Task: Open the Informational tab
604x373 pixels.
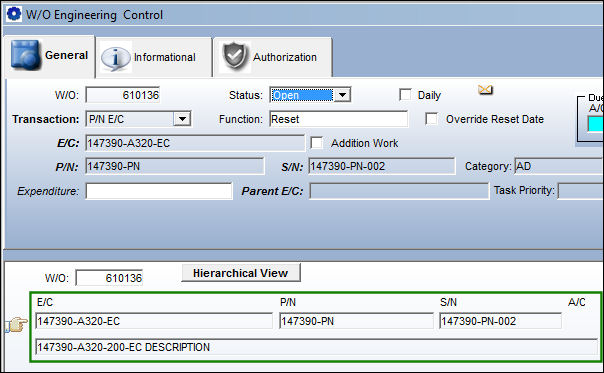Action: click(x=154, y=57)
